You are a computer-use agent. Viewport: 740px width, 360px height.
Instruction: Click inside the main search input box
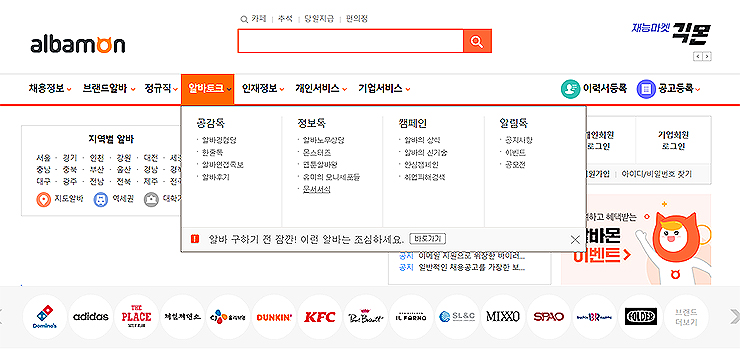pos(351,41)
